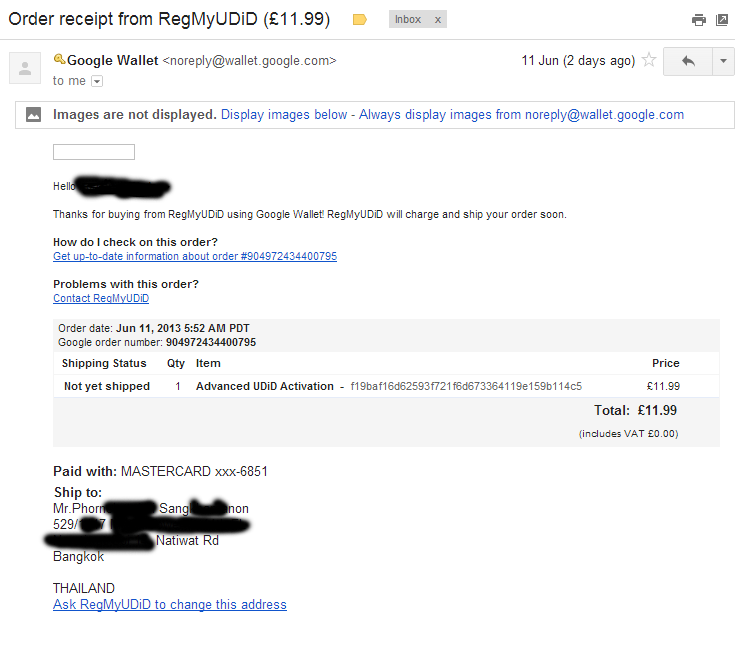Viewport: 747px width, 653px height.
Task: Click the Inbox label tag
Action: pyautogui.click(x=408, y=20)
